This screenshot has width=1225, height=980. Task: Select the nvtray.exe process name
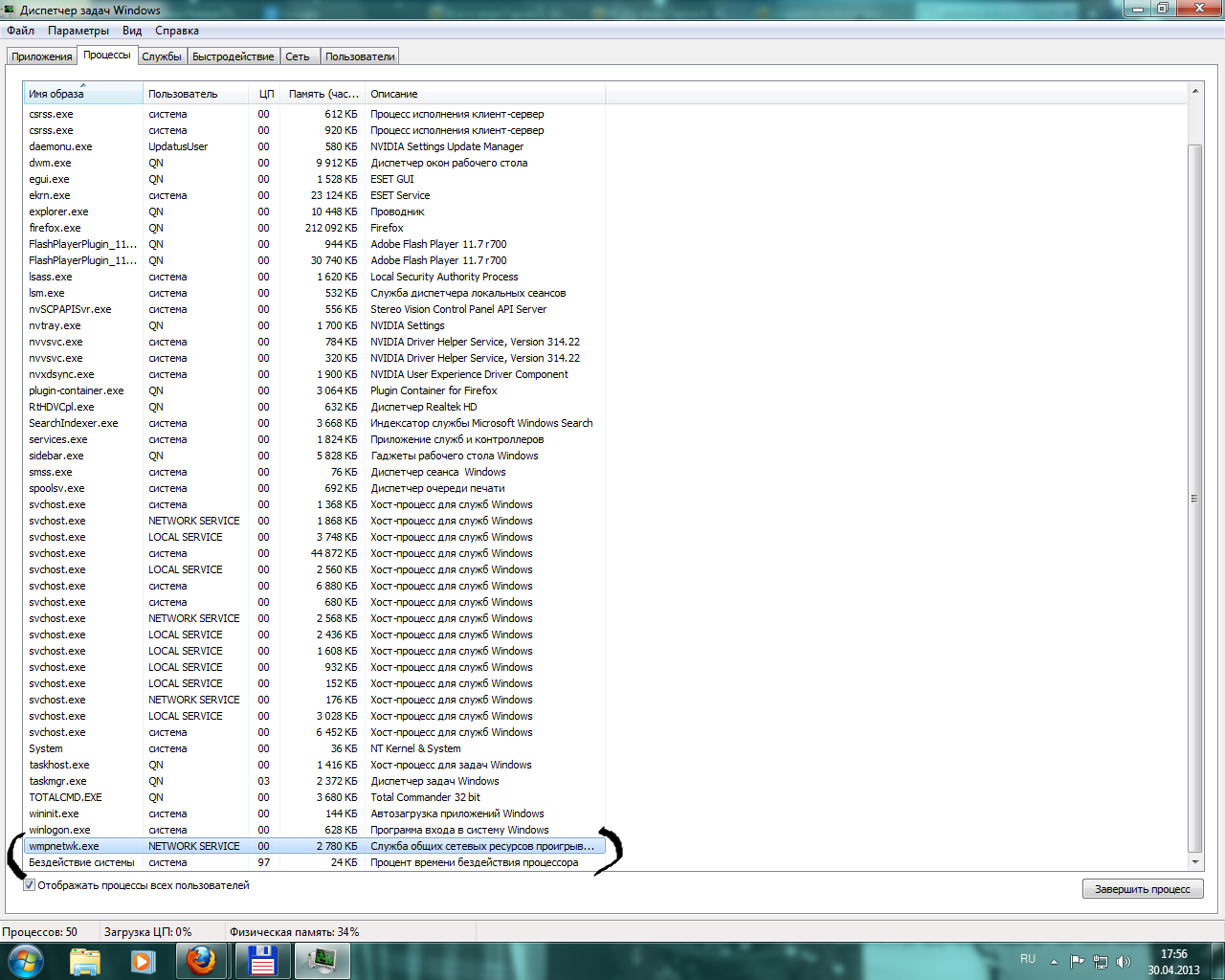tap(55, 325)
